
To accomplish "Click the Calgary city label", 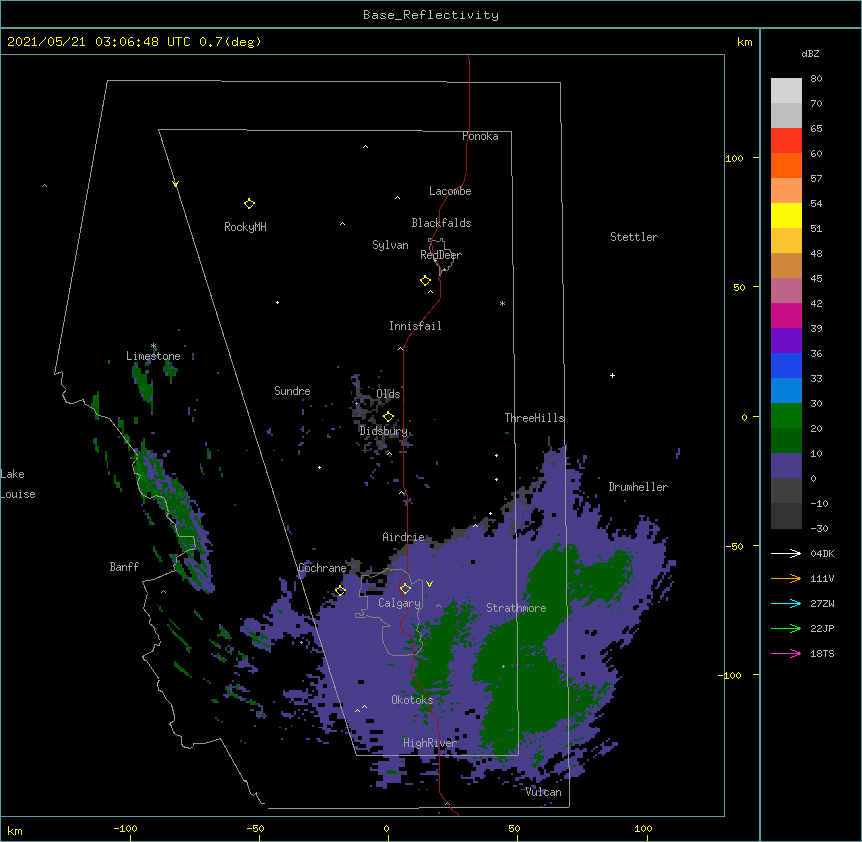I will tap(400, 603).
